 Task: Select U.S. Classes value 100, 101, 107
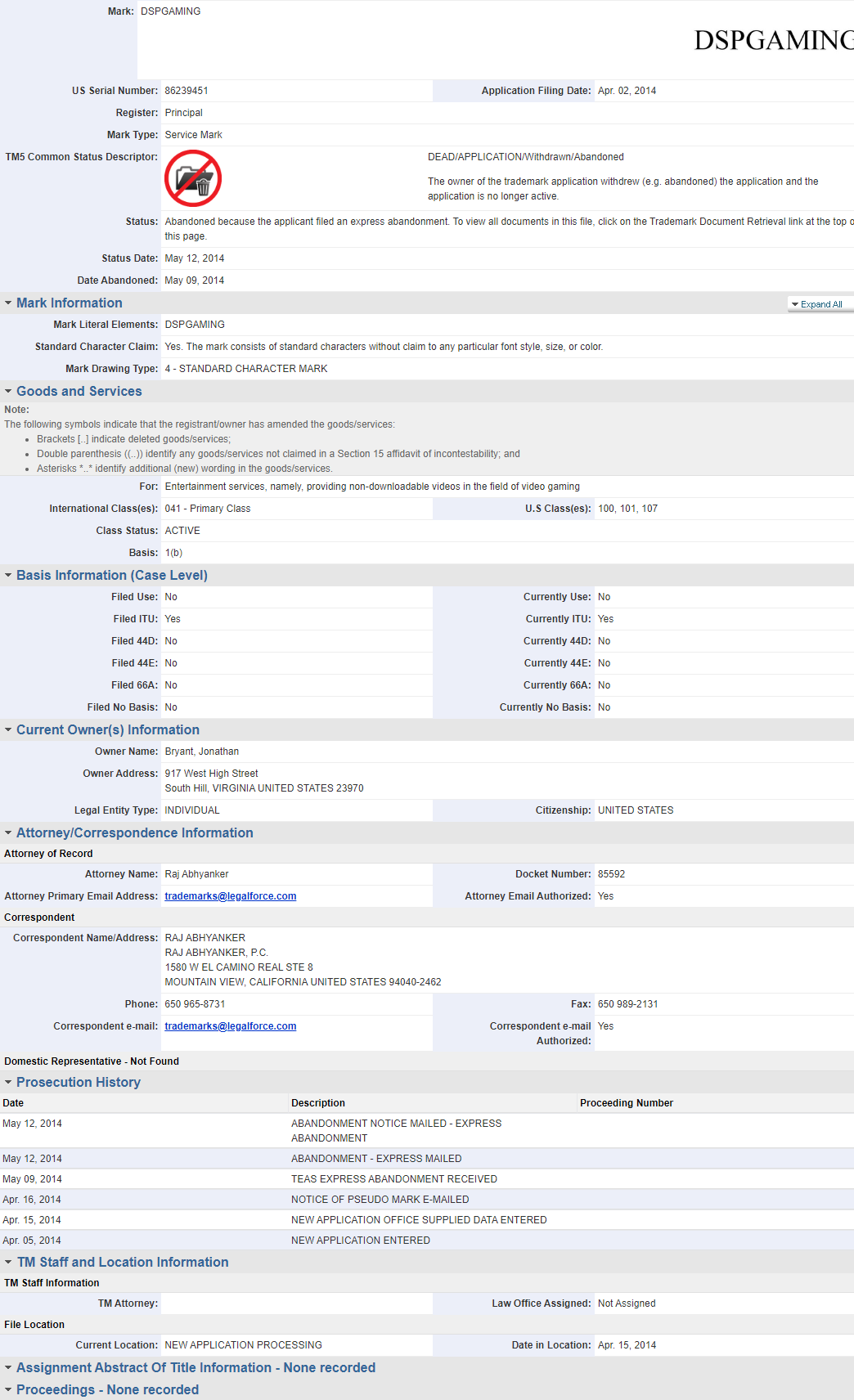click(627, 509)
